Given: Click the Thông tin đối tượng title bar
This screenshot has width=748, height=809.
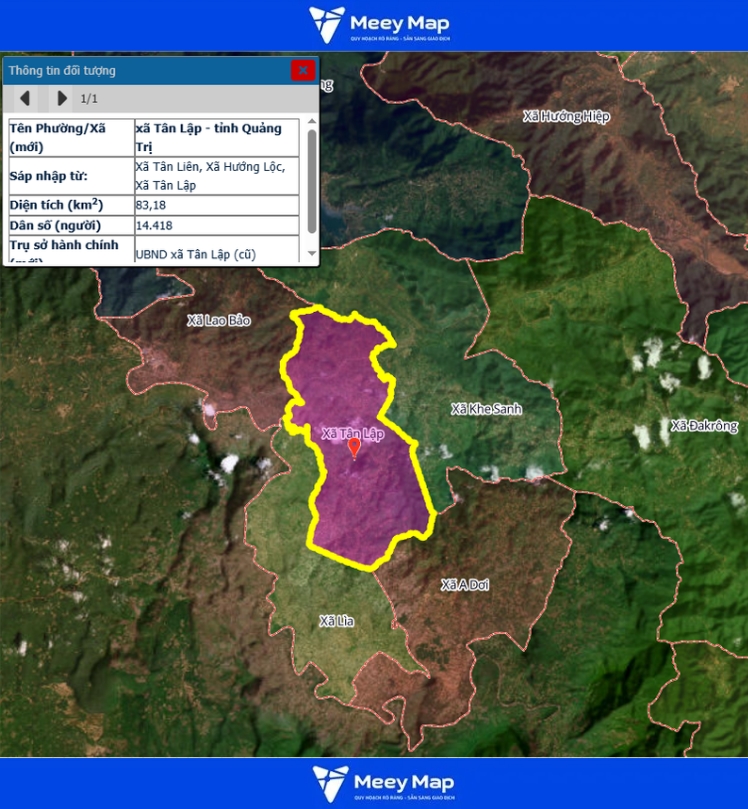Looking at the screenshot, I should pos(140,70).
